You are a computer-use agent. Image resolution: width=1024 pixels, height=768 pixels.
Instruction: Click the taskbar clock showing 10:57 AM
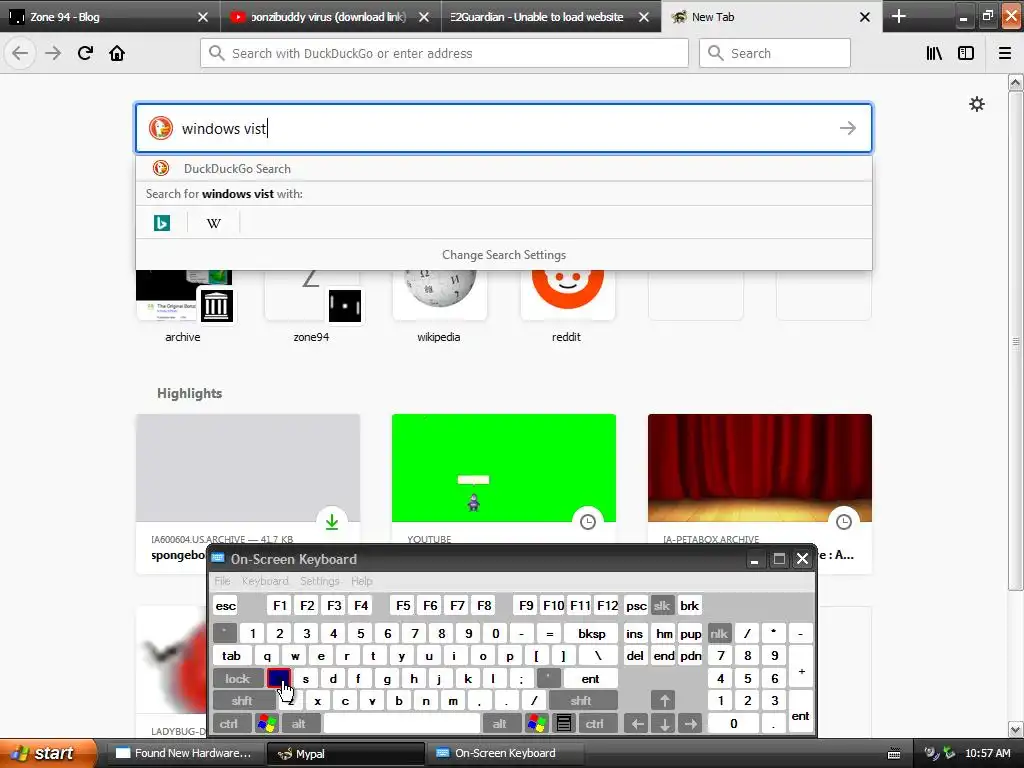click(987, 753)
